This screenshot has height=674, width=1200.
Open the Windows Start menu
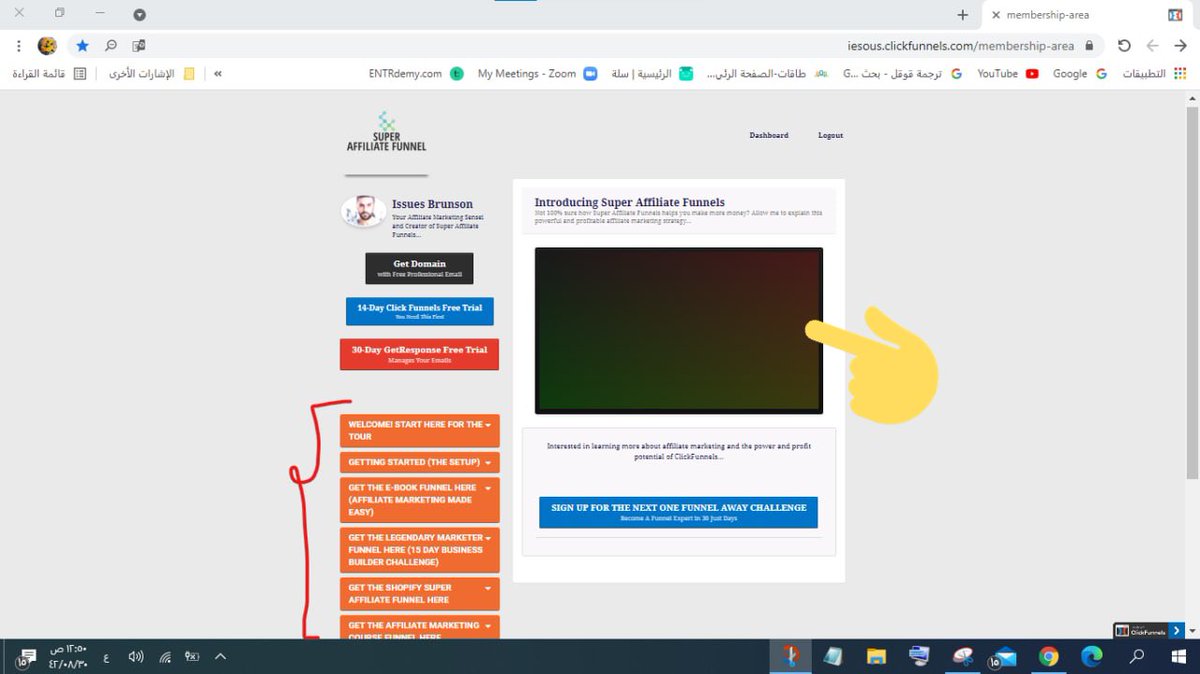click(1180, 656)
